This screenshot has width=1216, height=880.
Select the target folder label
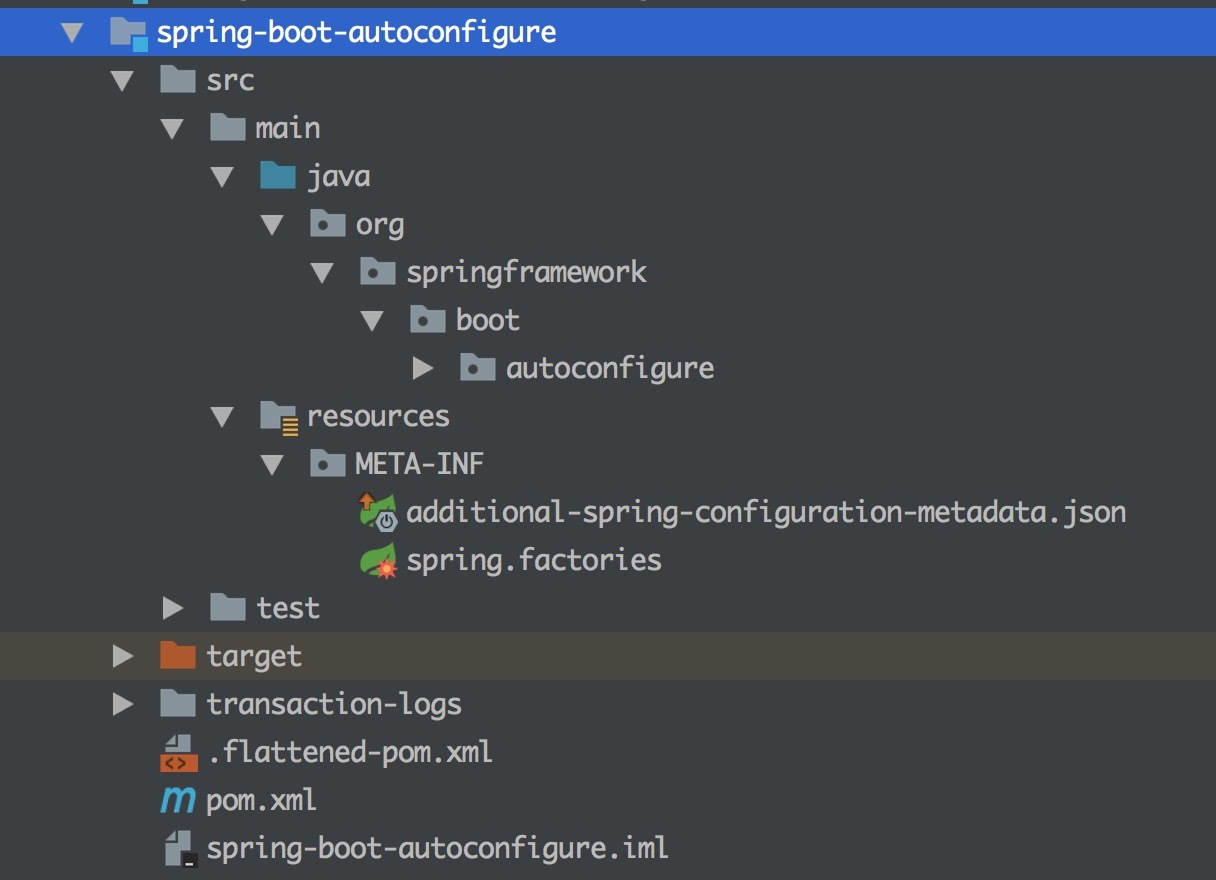[x=254, y=657]
